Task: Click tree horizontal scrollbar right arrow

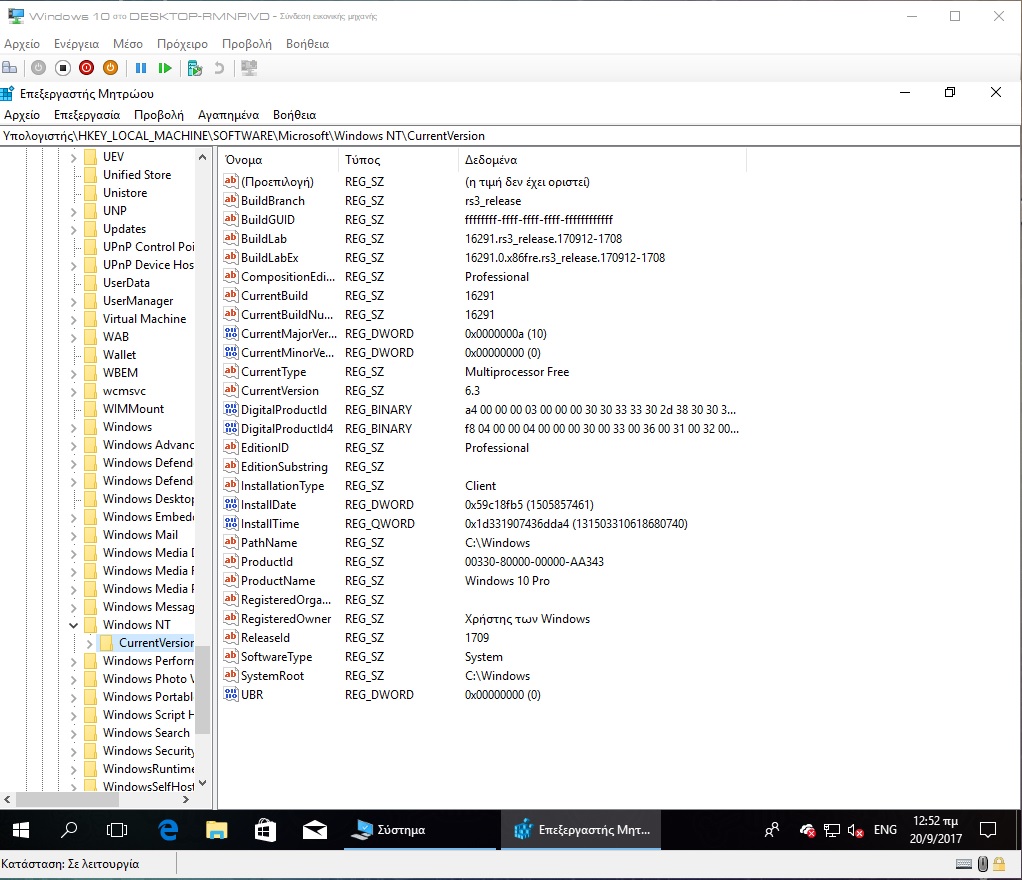Action: [x=186, y=799]
